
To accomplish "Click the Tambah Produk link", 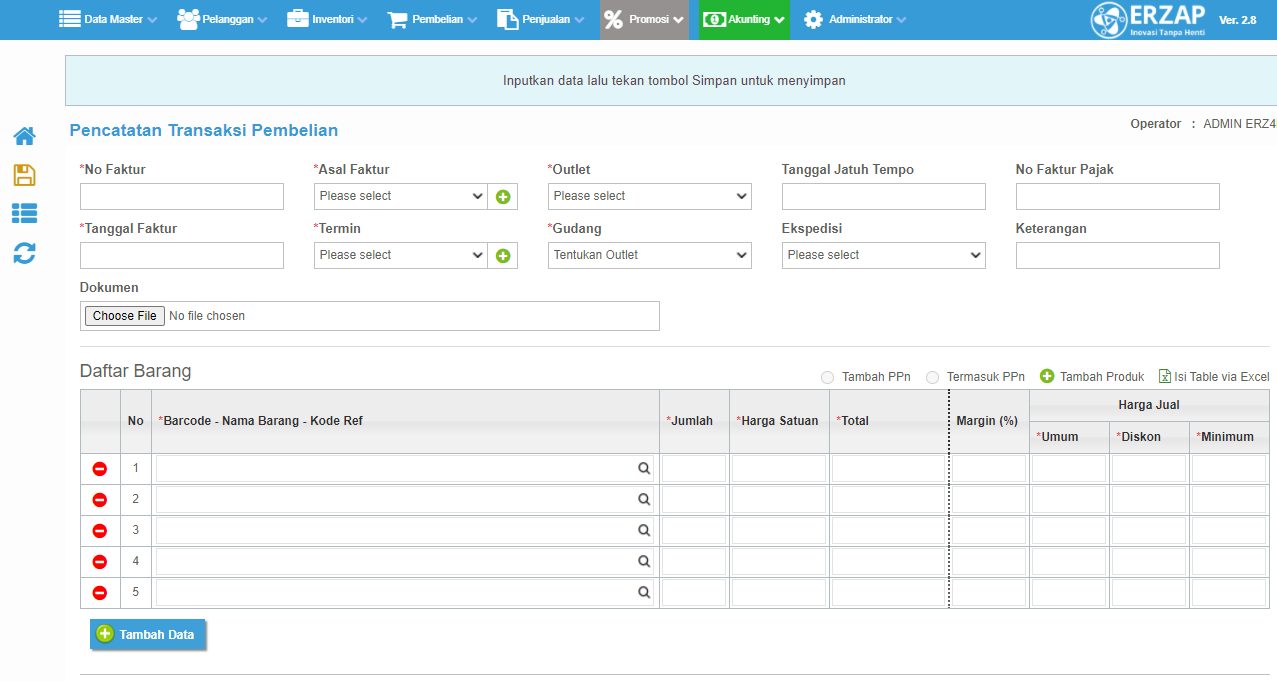I will point(1092,377).
